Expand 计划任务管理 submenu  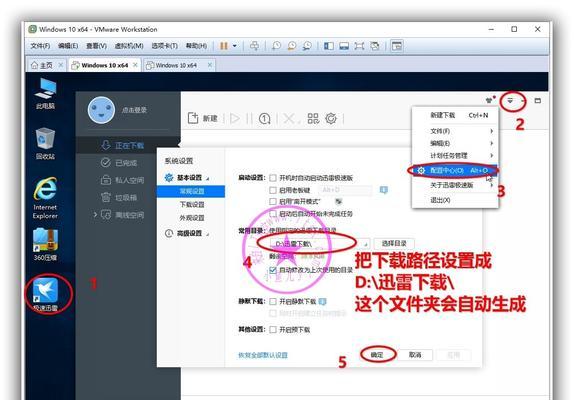pyautogui.click(x=455, y=155)
